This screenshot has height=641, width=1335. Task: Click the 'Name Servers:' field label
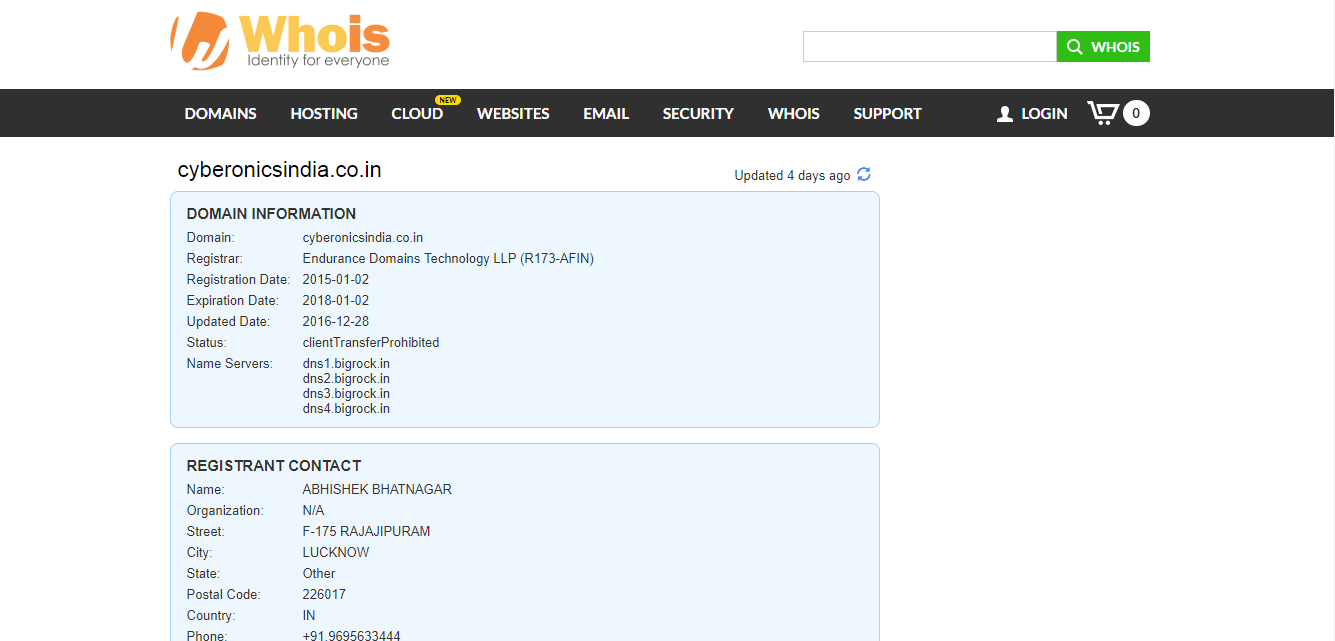229,363
